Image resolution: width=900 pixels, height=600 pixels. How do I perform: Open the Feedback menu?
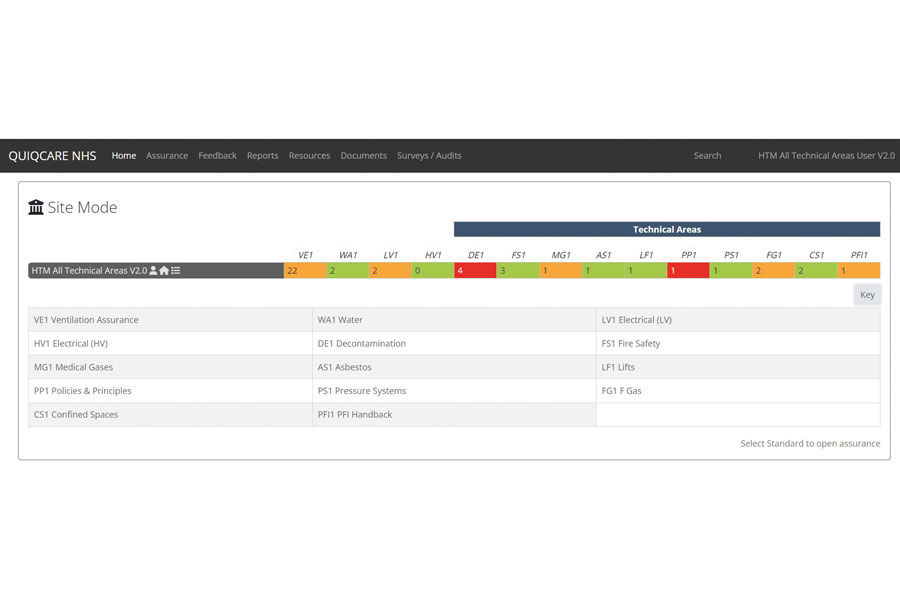[217, 156]
